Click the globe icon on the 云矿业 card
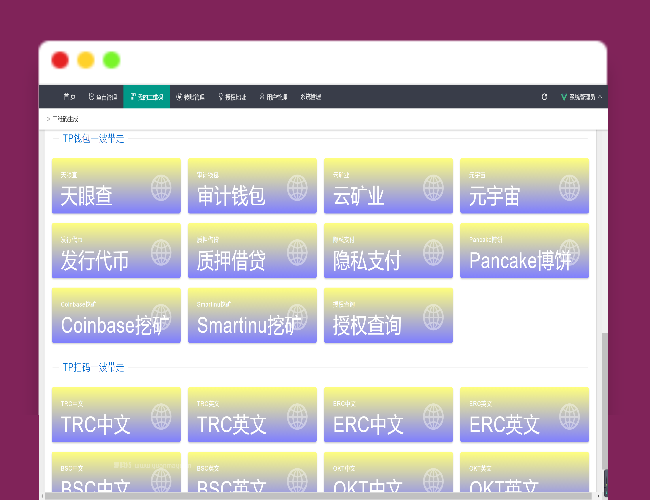650x500 pixels. [433, 188]
